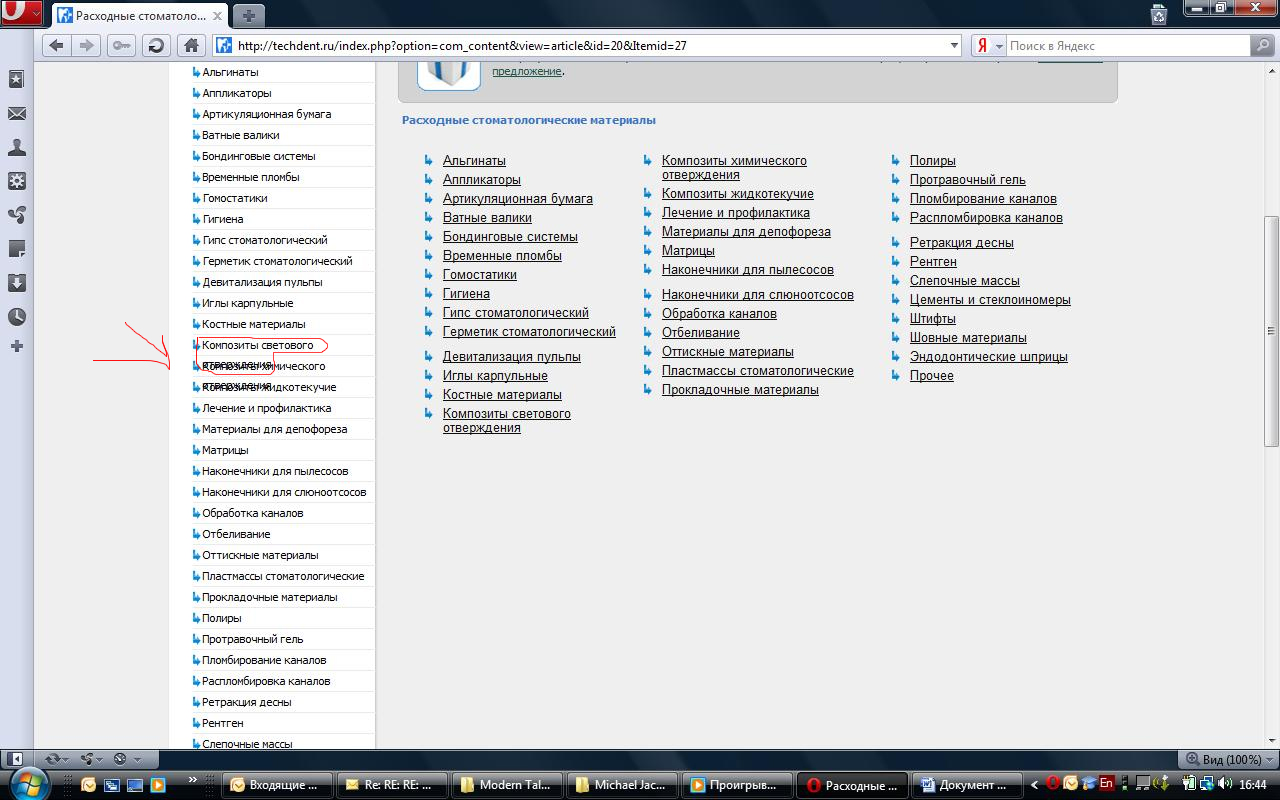
Task: Open Артикуляционная бумага link in main content
Action: tap(518, 199)
